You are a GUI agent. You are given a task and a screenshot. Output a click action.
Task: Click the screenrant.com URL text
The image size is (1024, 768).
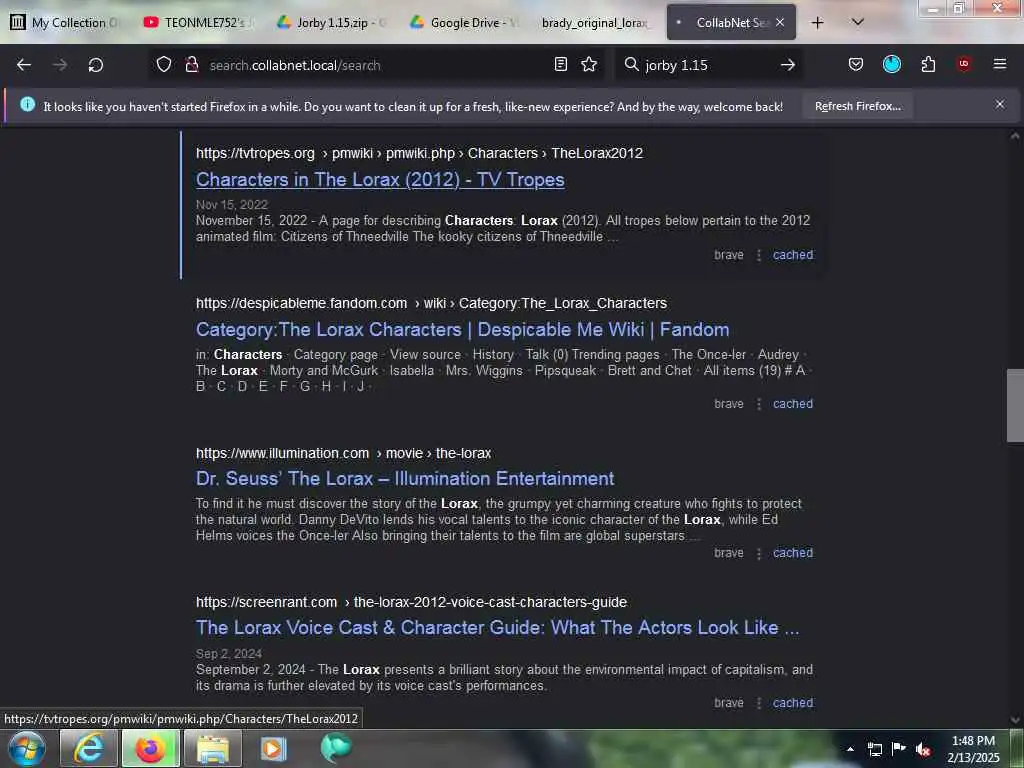[266, 602]
